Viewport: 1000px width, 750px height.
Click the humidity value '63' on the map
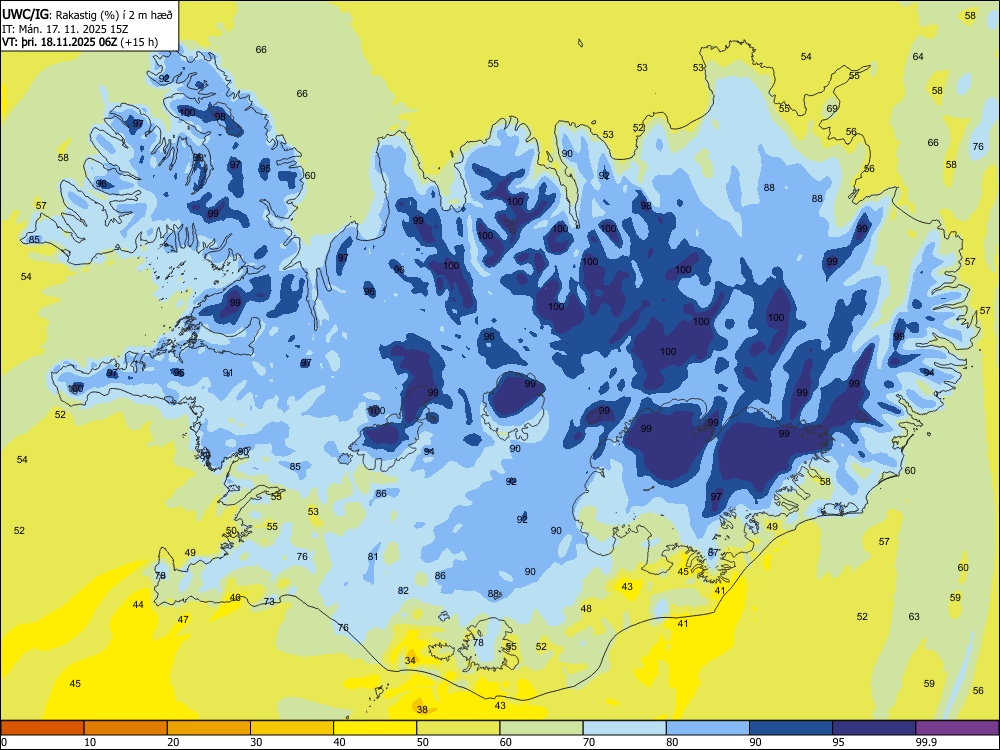(x=914, y=616)
